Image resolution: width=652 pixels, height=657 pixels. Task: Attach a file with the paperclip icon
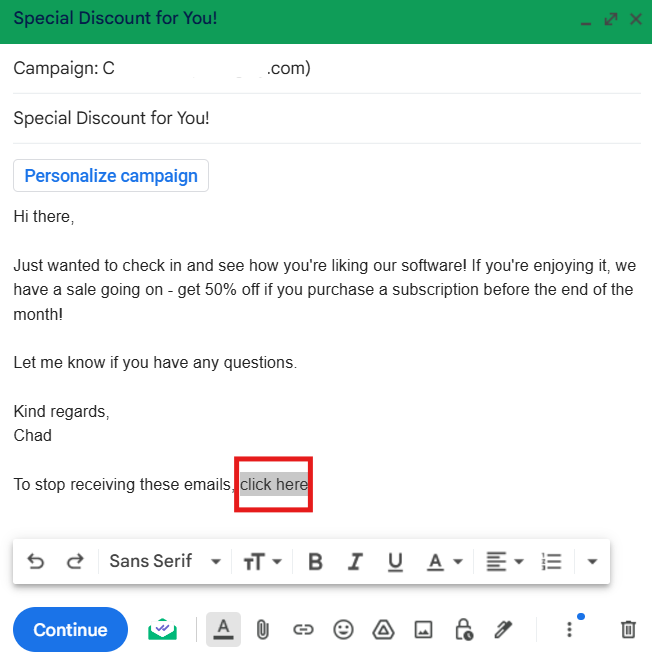pos(262,629)
